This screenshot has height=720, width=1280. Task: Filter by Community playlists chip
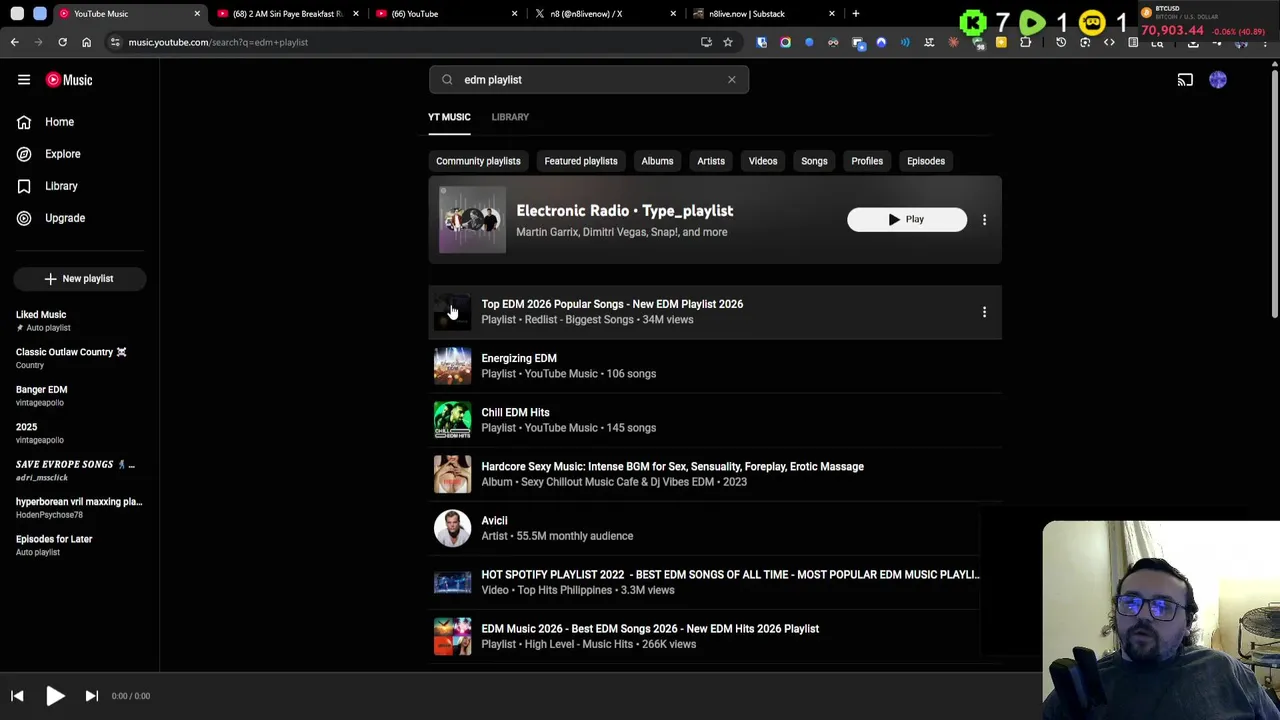coord(478,161)
